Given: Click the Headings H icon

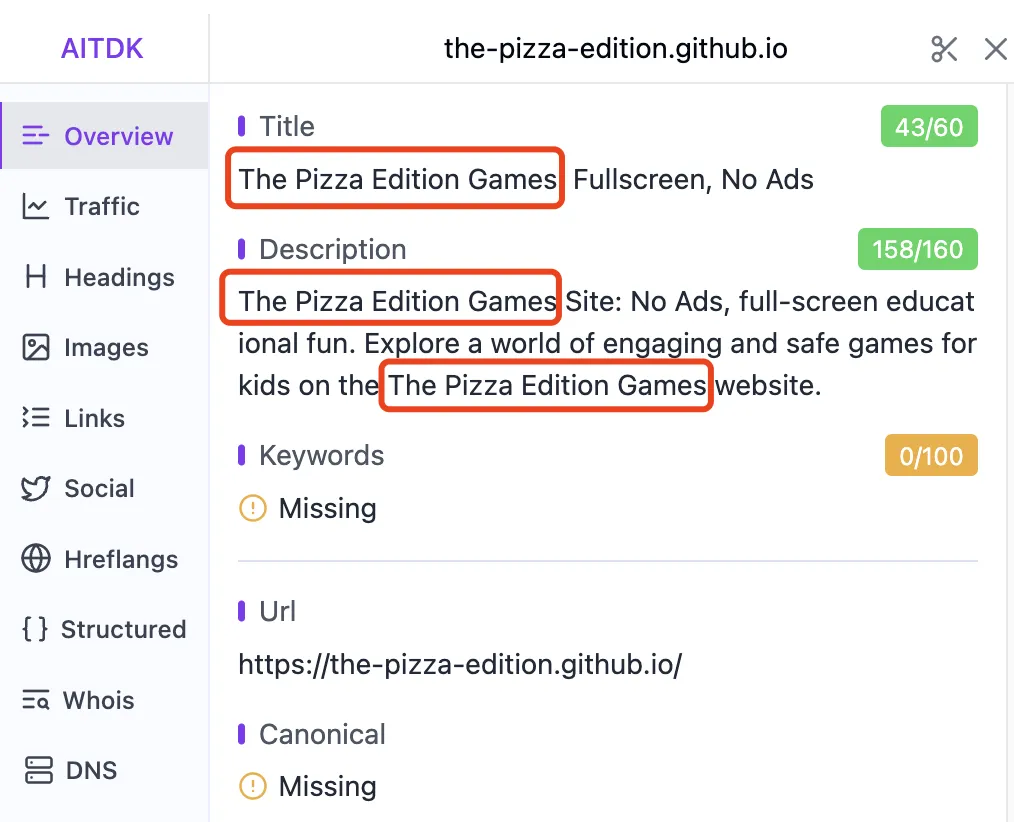Looking at the screenshot, I should [x=36, y=277].
